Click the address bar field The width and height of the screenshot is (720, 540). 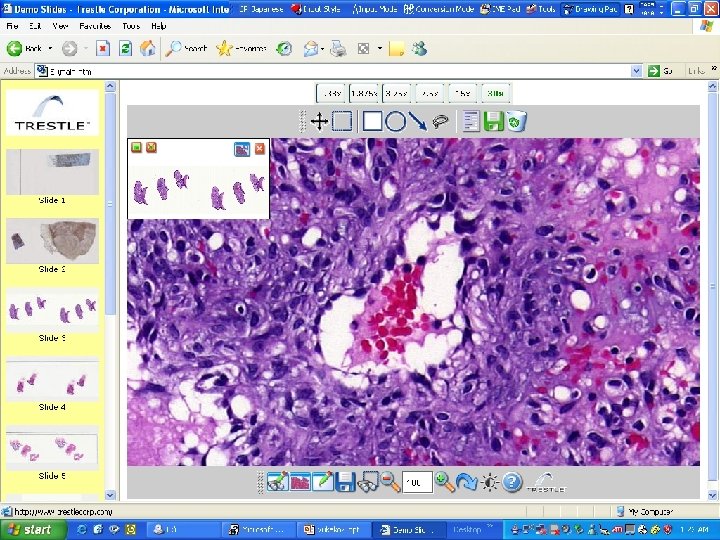[x=339, y=71]
